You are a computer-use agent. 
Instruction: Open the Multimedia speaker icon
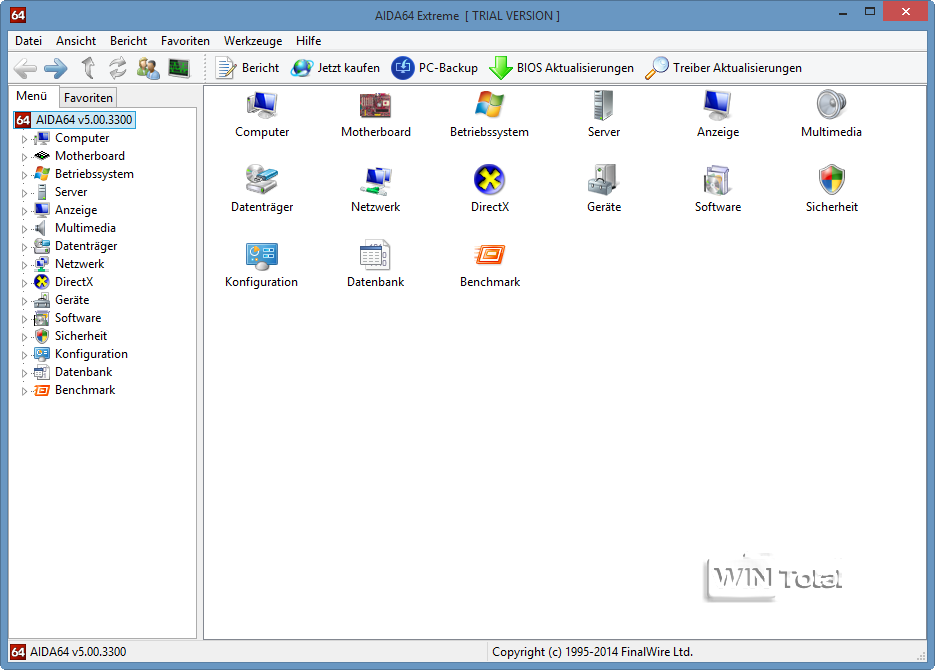point(832,106)
